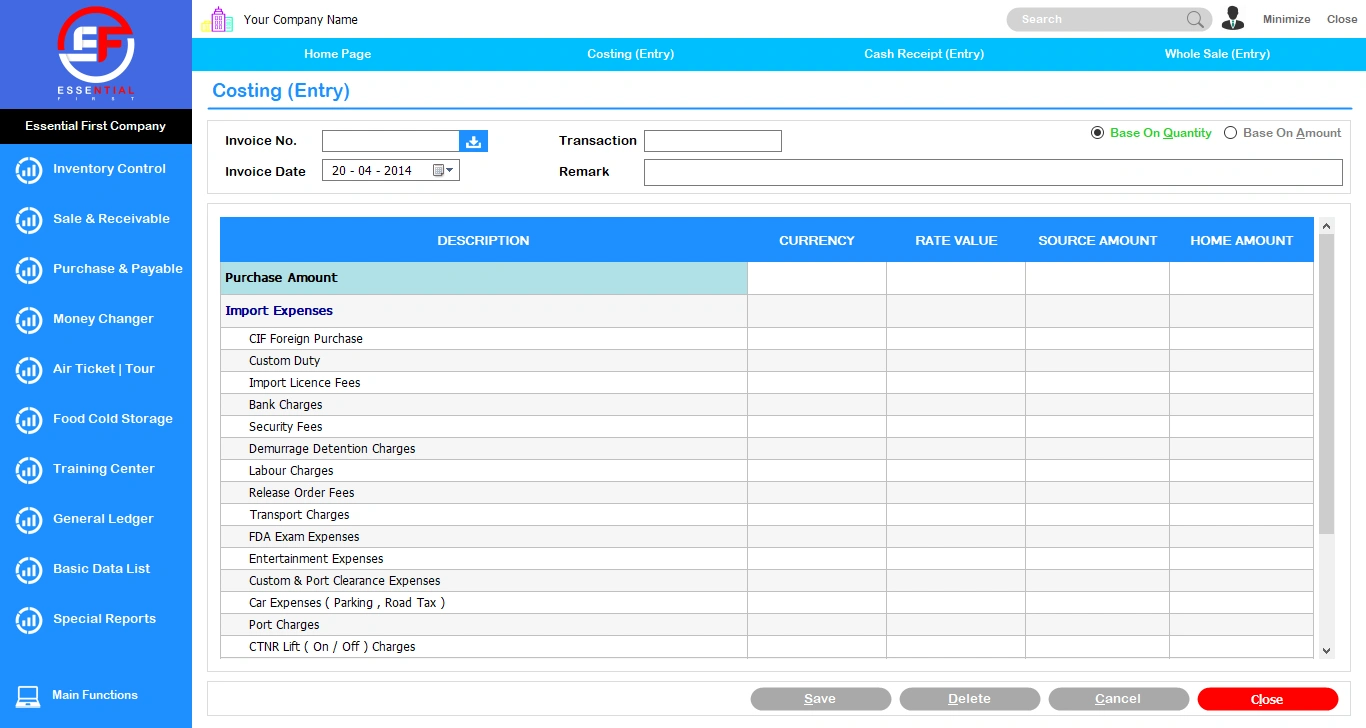The width and height of the screenshot is (1366, 728).
Task: Click the table scroll up arrow
Action: coord(1327,226)
